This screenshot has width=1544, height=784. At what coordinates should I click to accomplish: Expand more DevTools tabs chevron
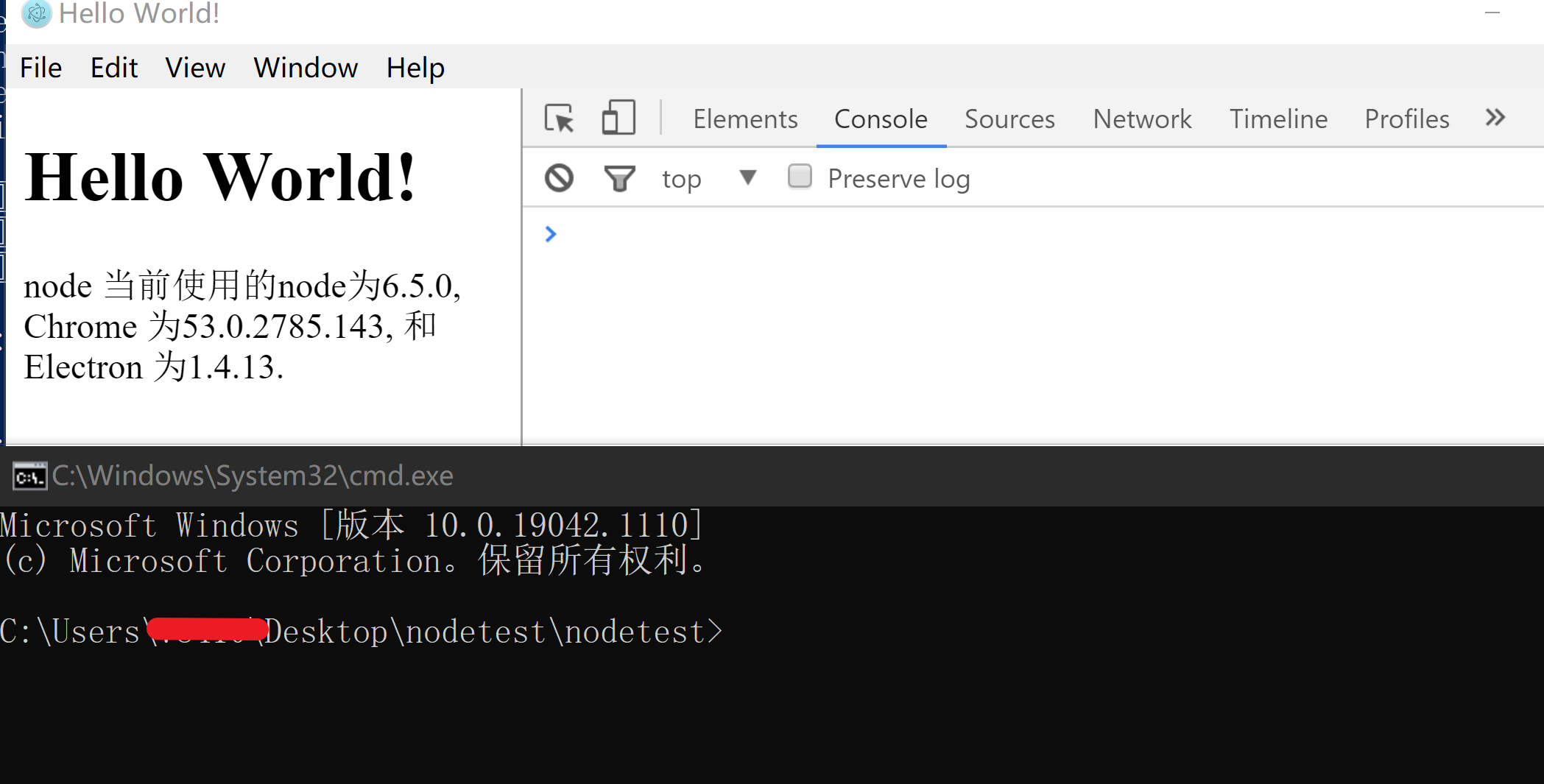(x=1495, y=118)
